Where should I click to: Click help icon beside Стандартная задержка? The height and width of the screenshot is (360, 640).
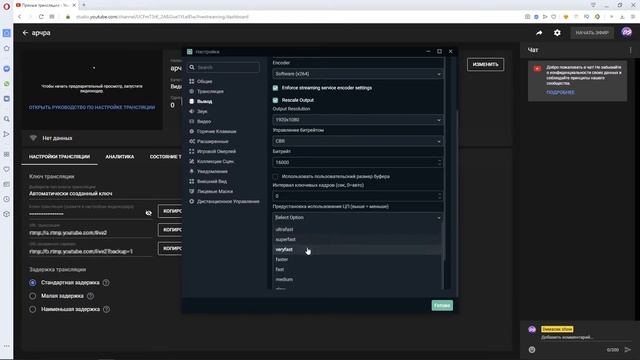click(x=106, y=282)
